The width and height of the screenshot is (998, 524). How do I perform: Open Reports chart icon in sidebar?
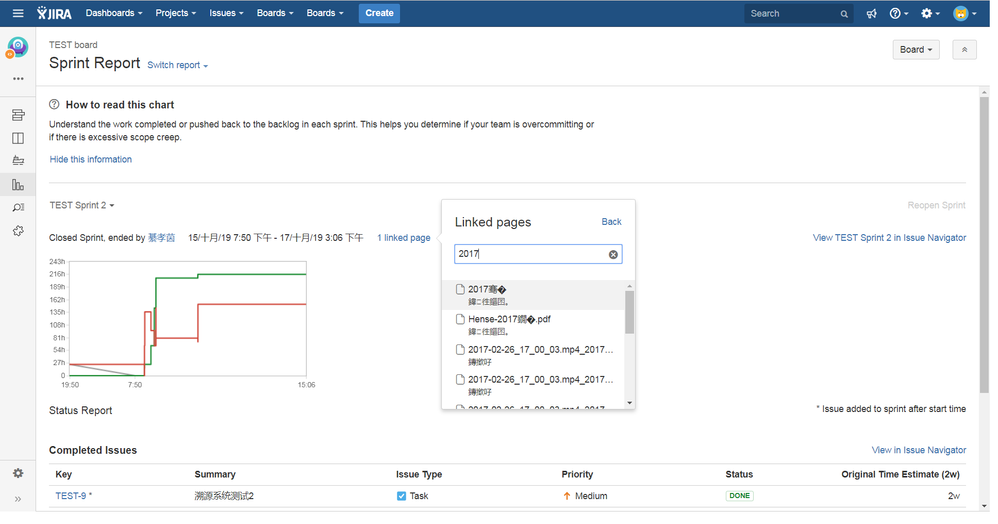18,185
